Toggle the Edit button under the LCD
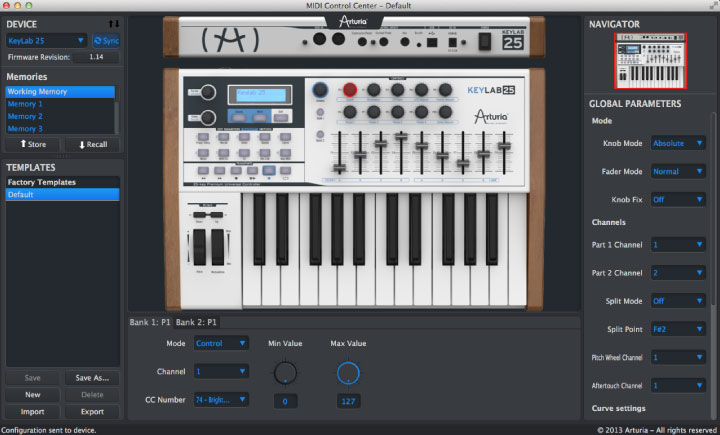The image size is (720, 435). [x=281, y=117]
